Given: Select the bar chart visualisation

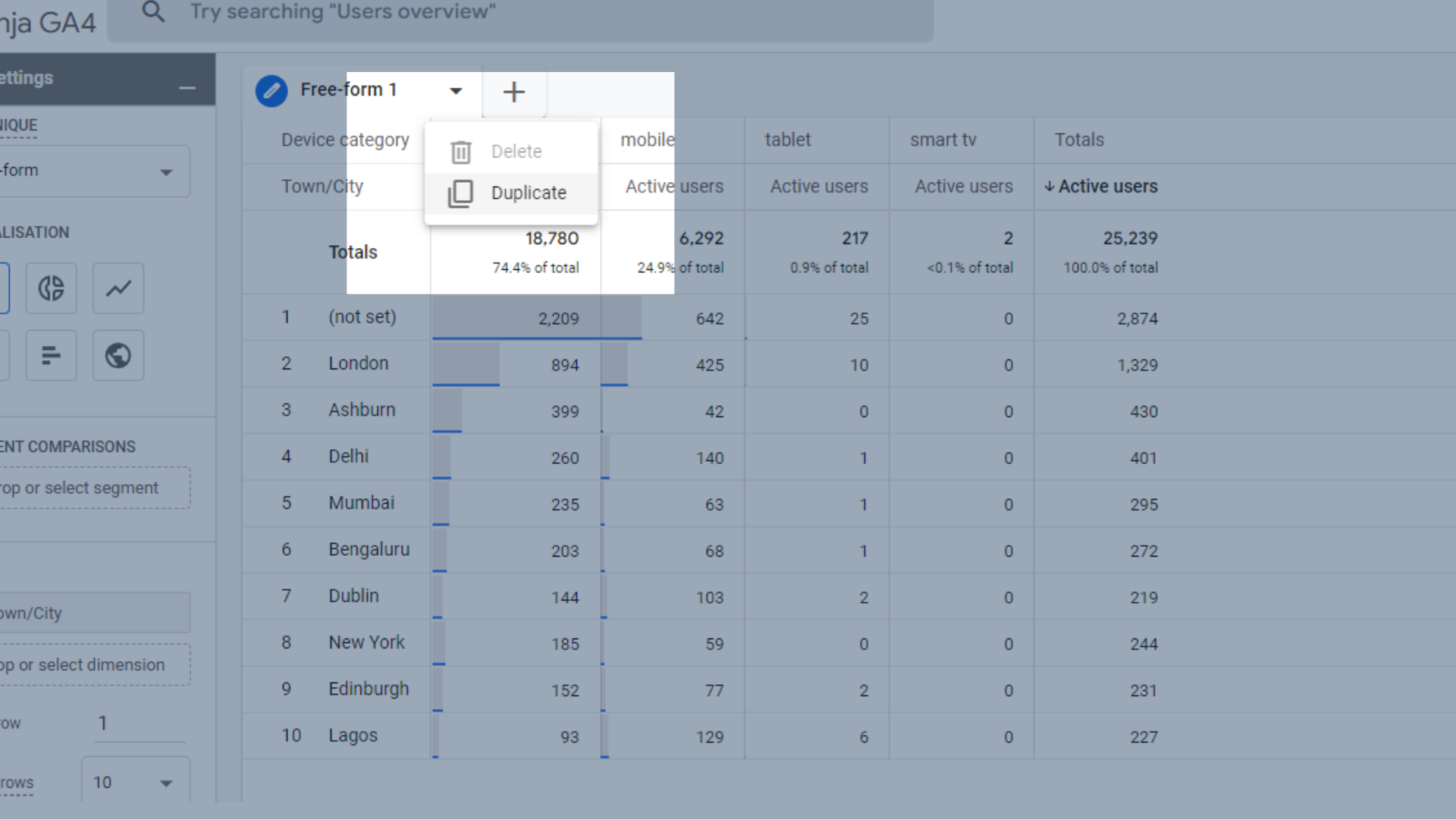Looking at the screenshot, I should [x=51, y=355].
